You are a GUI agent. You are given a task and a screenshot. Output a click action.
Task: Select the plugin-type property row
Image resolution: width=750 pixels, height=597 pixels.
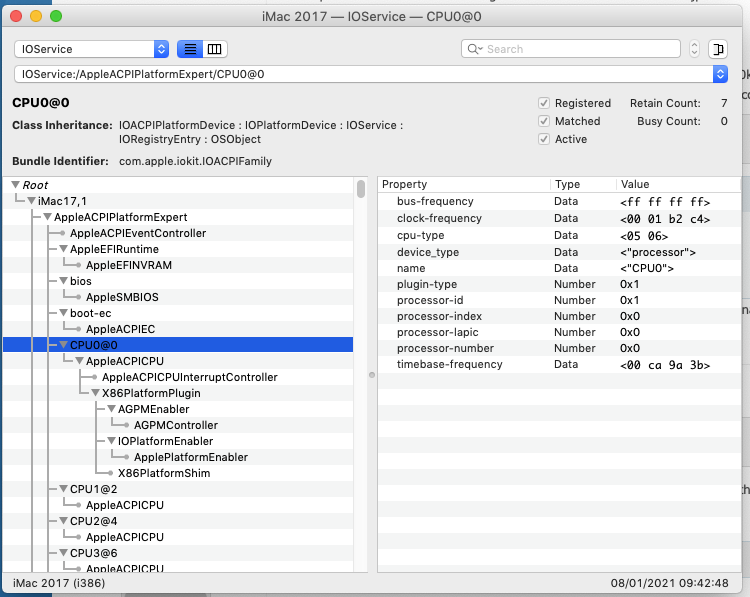pos(559,284)
